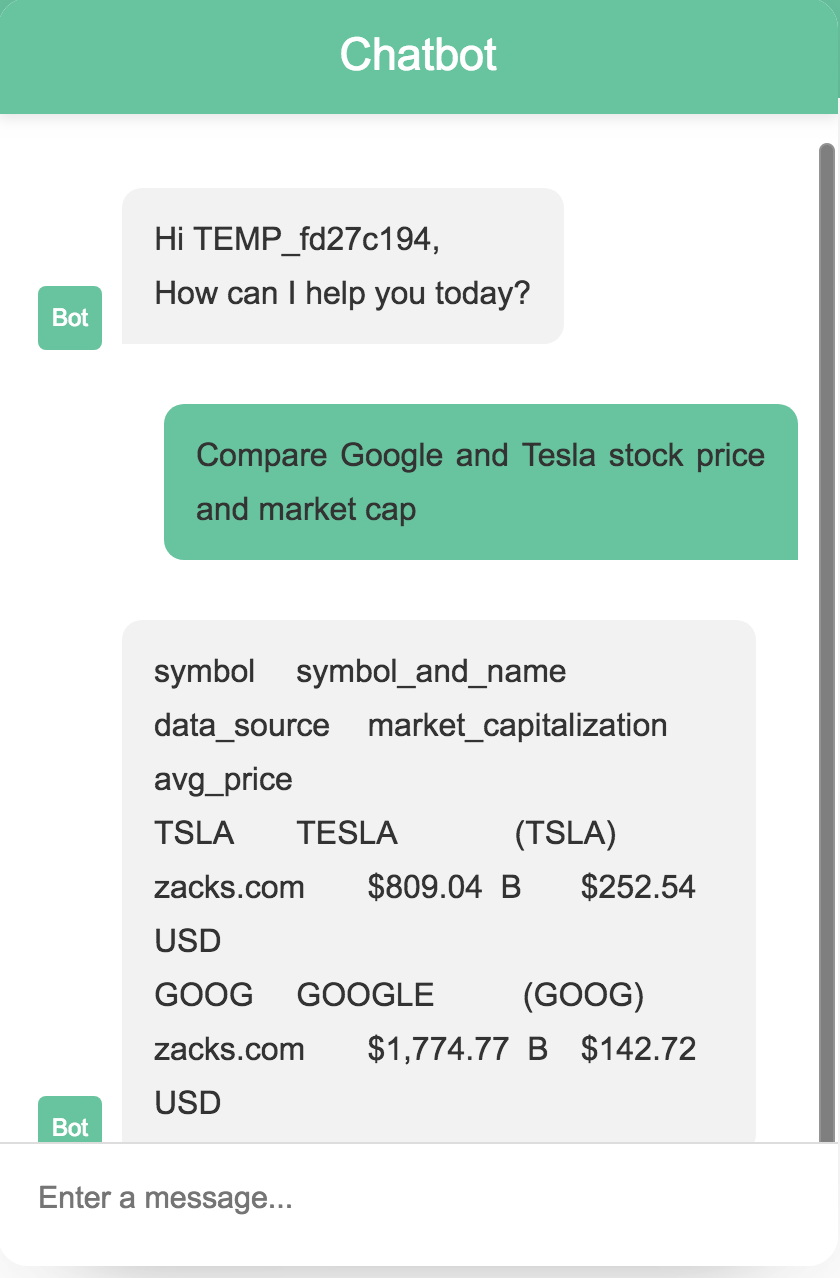This screenshot has width=840, height=1278.
Task: Click the symbol_and_name column header
Action: coord(431,671)
